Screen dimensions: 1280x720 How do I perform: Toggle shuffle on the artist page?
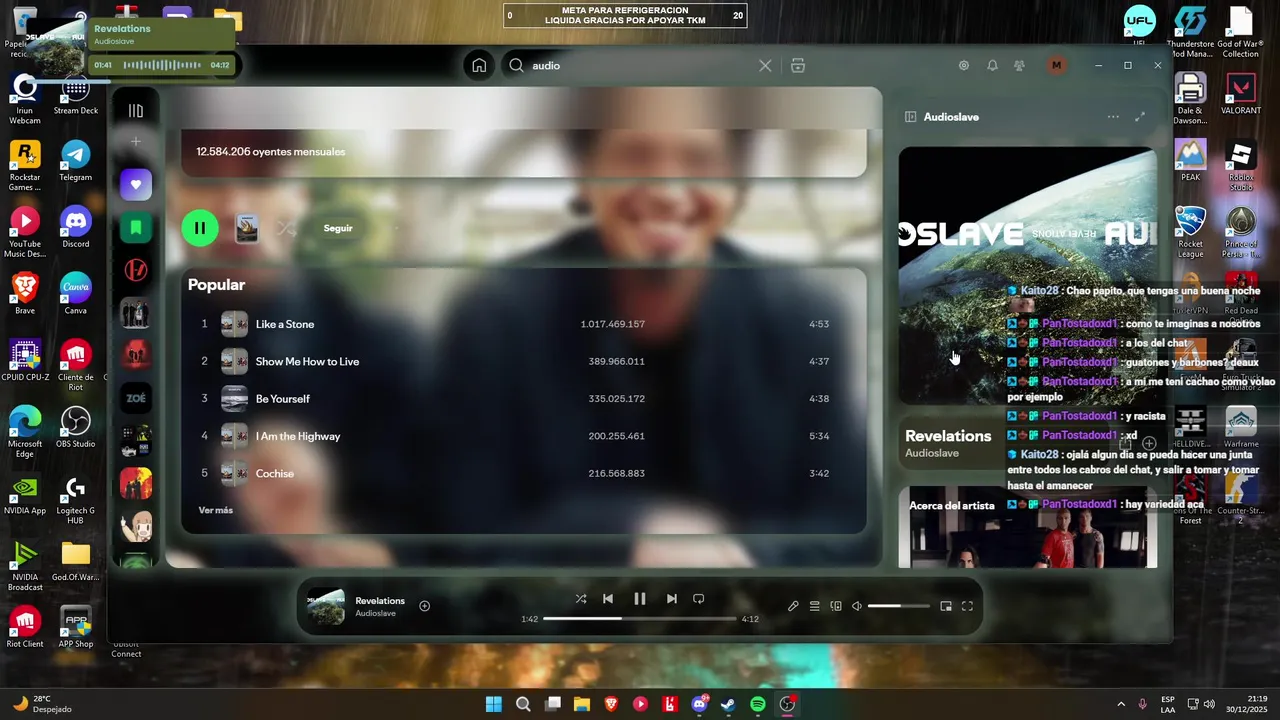tap(287, 228)
